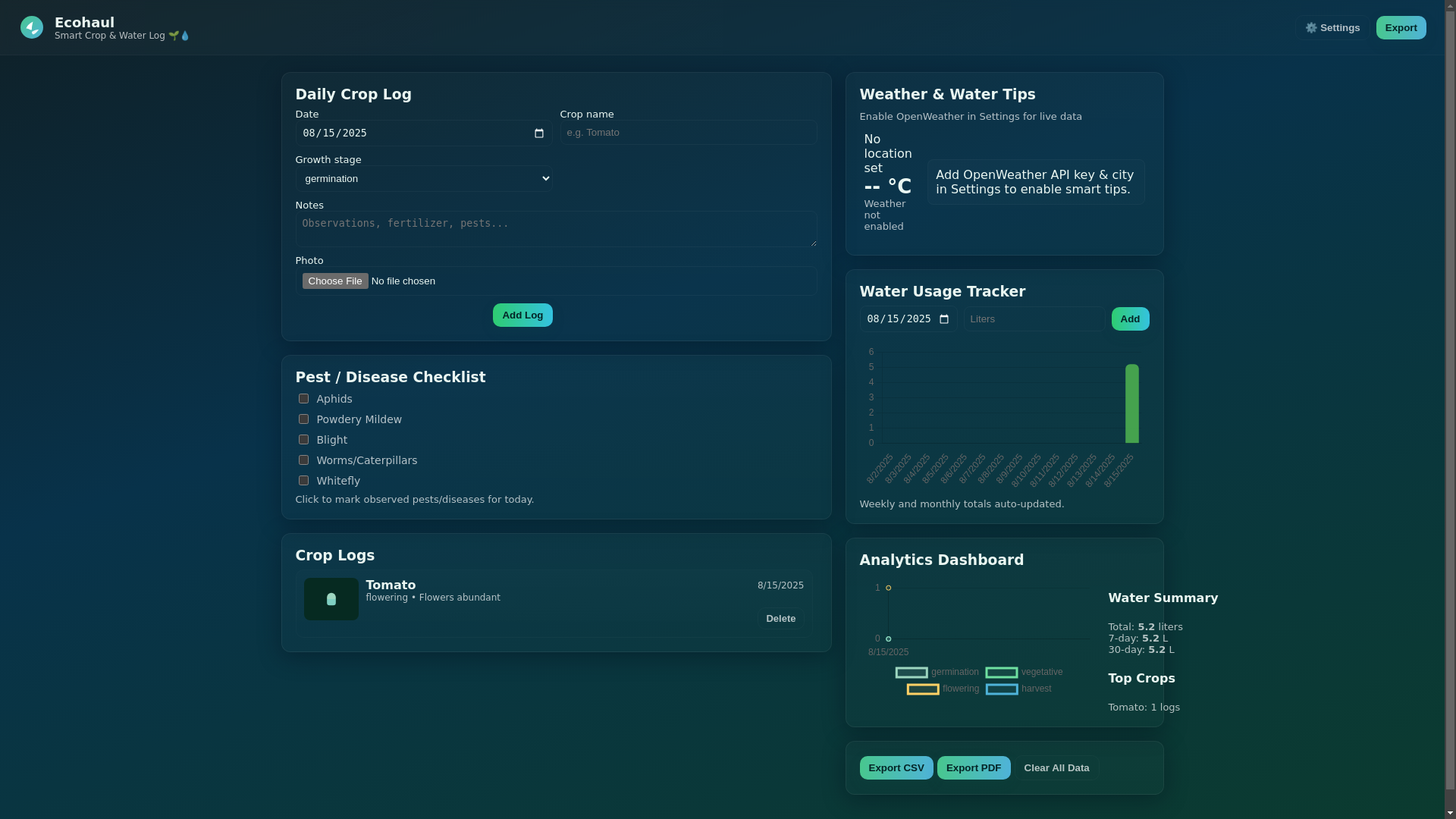The height and width of the screenshot is (819, 1456).
Task: Click 'No file chosen' text
Action: (x=403, y=281)
